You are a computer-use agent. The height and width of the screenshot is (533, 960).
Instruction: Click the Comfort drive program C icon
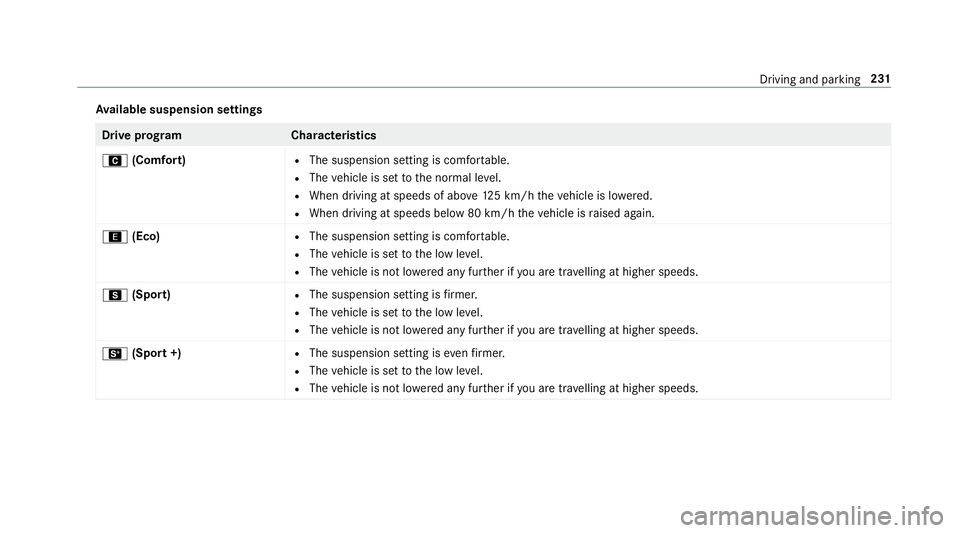click(114, 161)
